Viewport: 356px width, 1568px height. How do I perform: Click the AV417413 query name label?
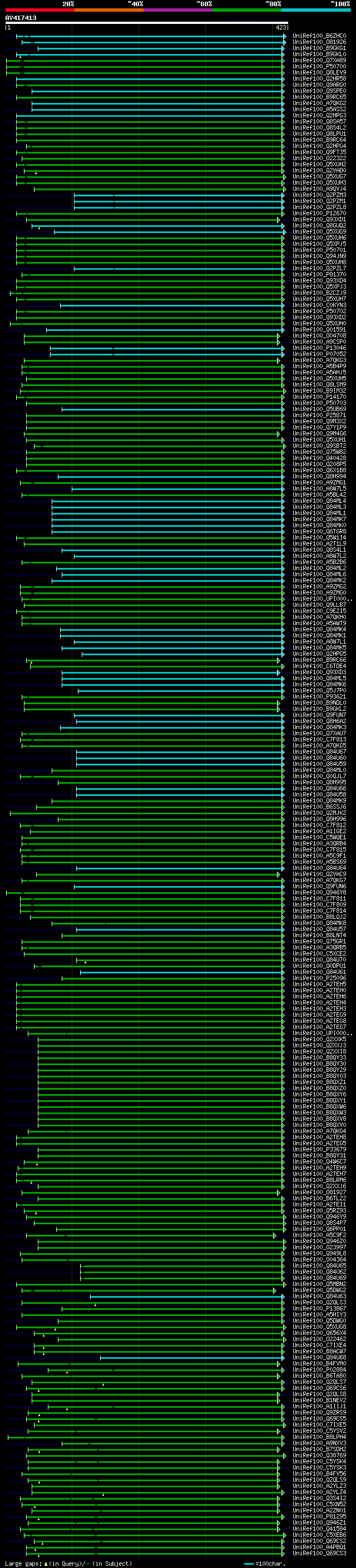[21, 18]
